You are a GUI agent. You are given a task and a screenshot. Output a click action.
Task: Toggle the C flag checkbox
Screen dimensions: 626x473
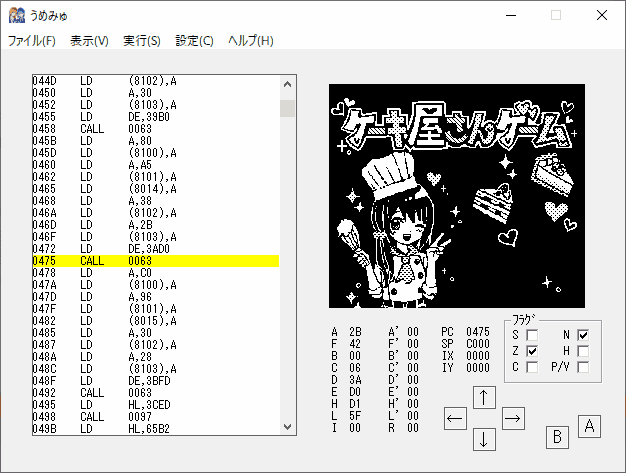(532, 367)
